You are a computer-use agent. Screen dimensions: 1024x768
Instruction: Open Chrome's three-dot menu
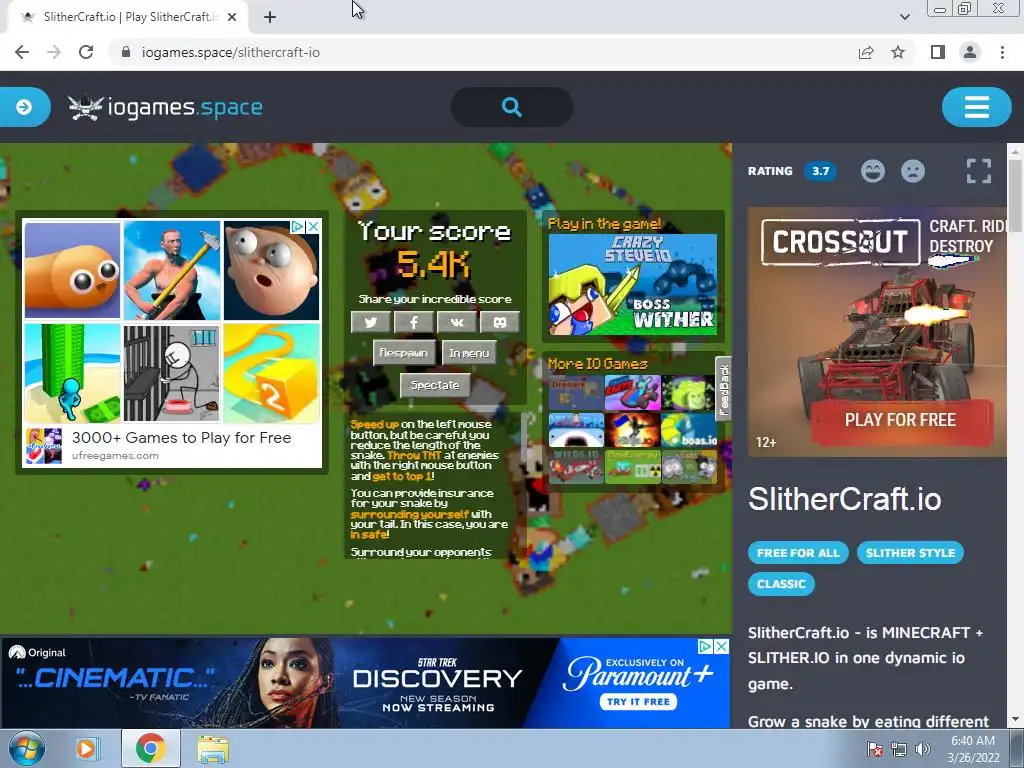1002,52
